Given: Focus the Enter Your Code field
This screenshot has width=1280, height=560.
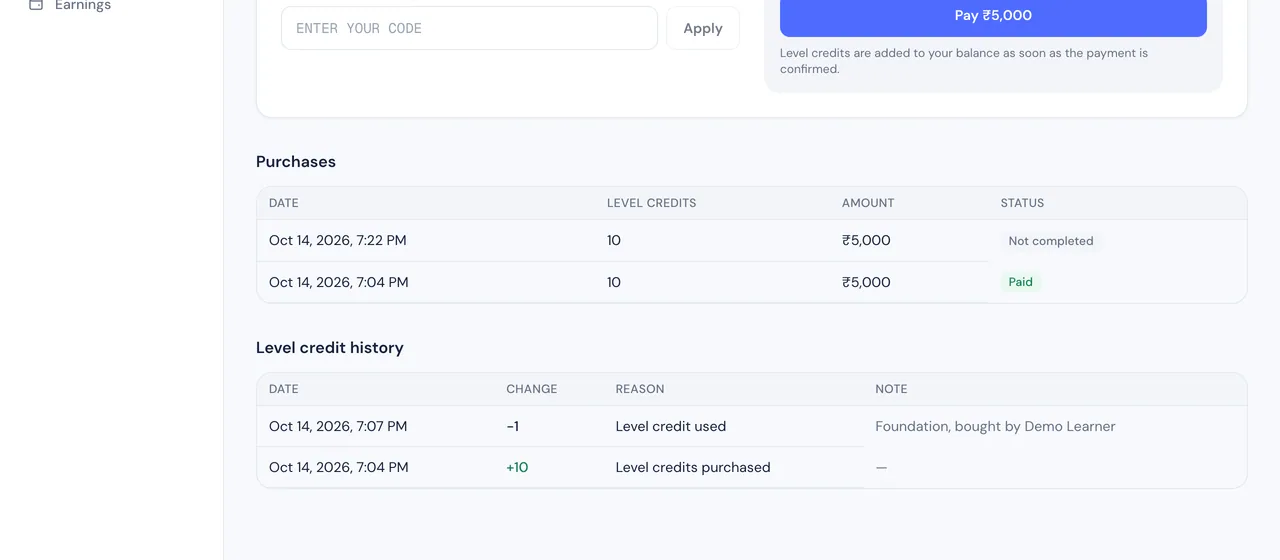Looking at the screenshot, I should tap(469, 28).
